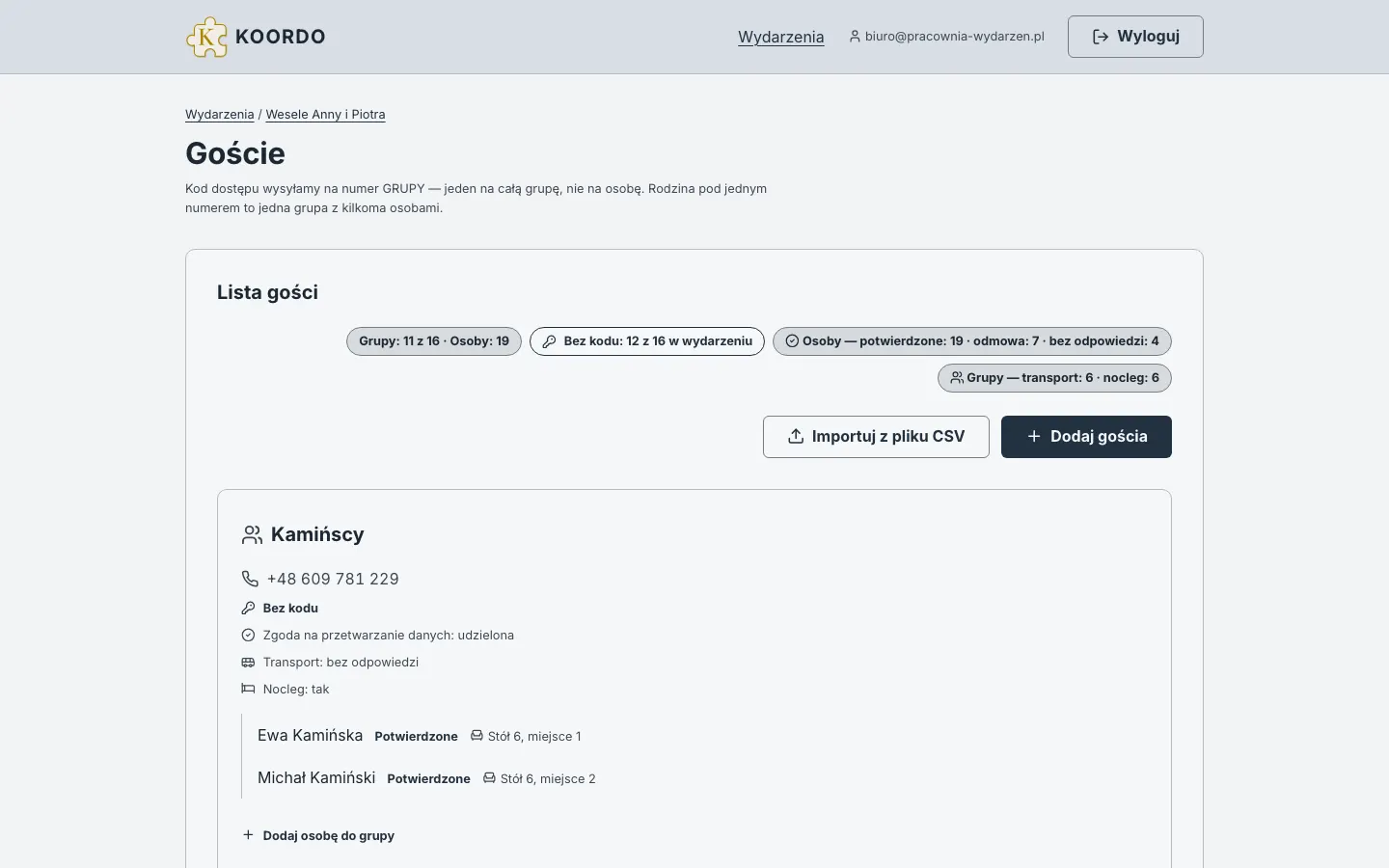1389x868 pixels.
Task: Add a guest with Dodaj gościa
Action: click(1086, 437)
